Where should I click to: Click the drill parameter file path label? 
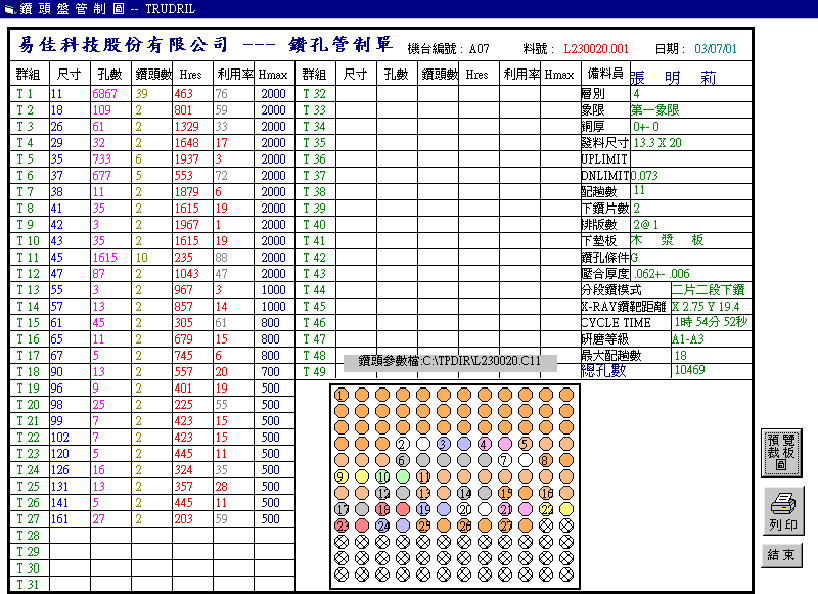pos(450,361)
